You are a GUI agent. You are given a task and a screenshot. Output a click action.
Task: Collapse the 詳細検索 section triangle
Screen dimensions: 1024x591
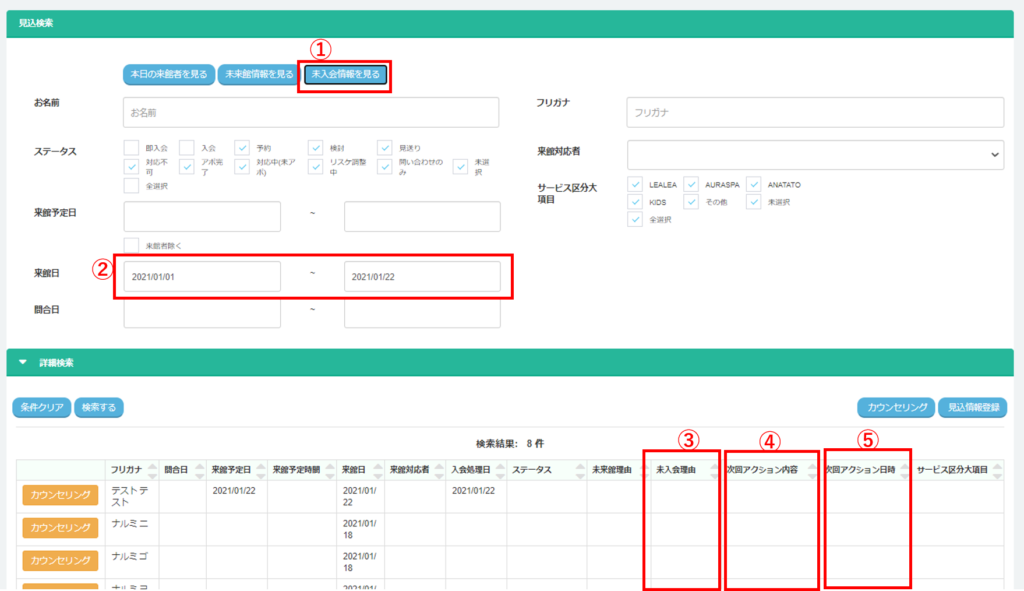click(23, 363)
